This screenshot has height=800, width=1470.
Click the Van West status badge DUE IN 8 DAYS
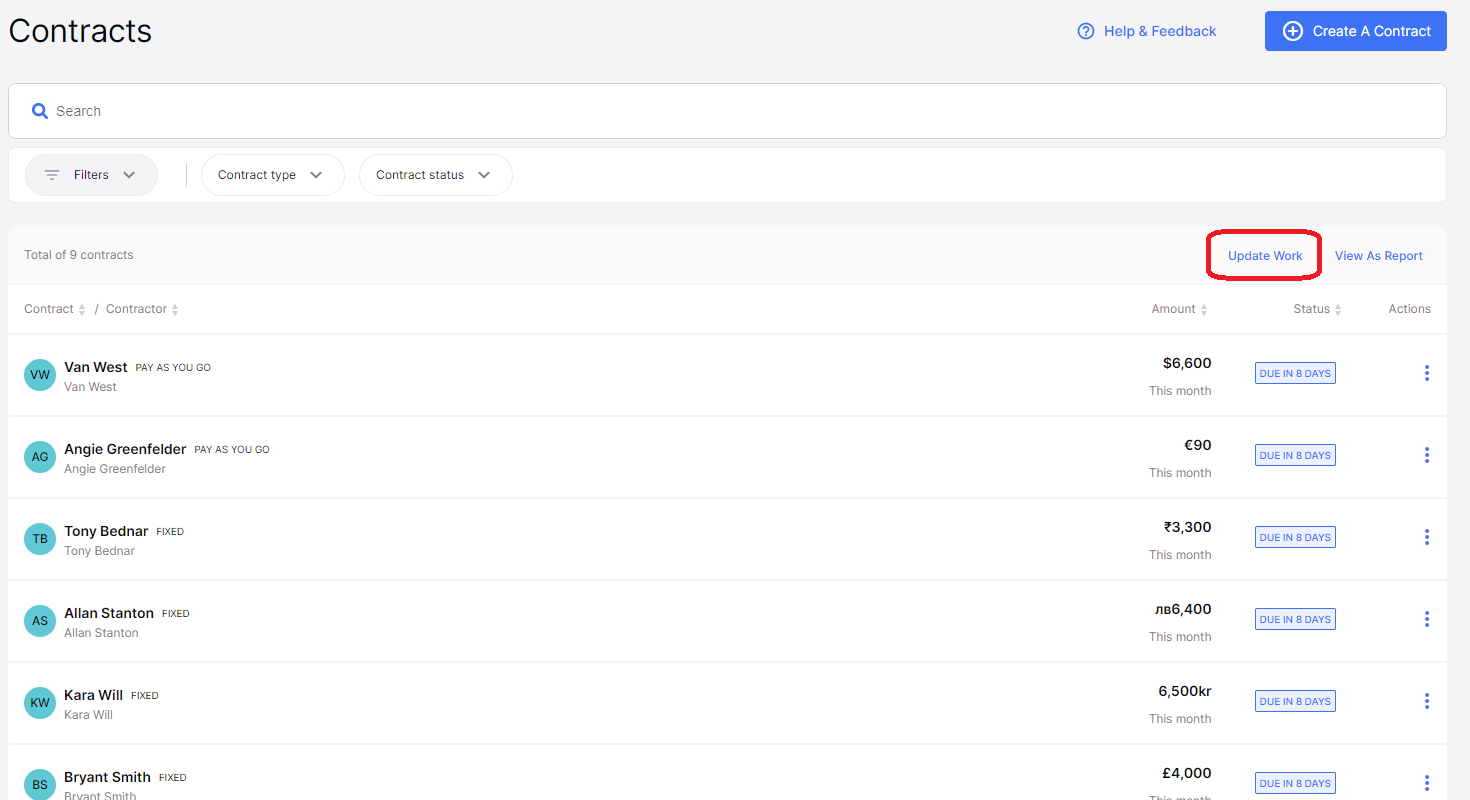(1295, 373)
